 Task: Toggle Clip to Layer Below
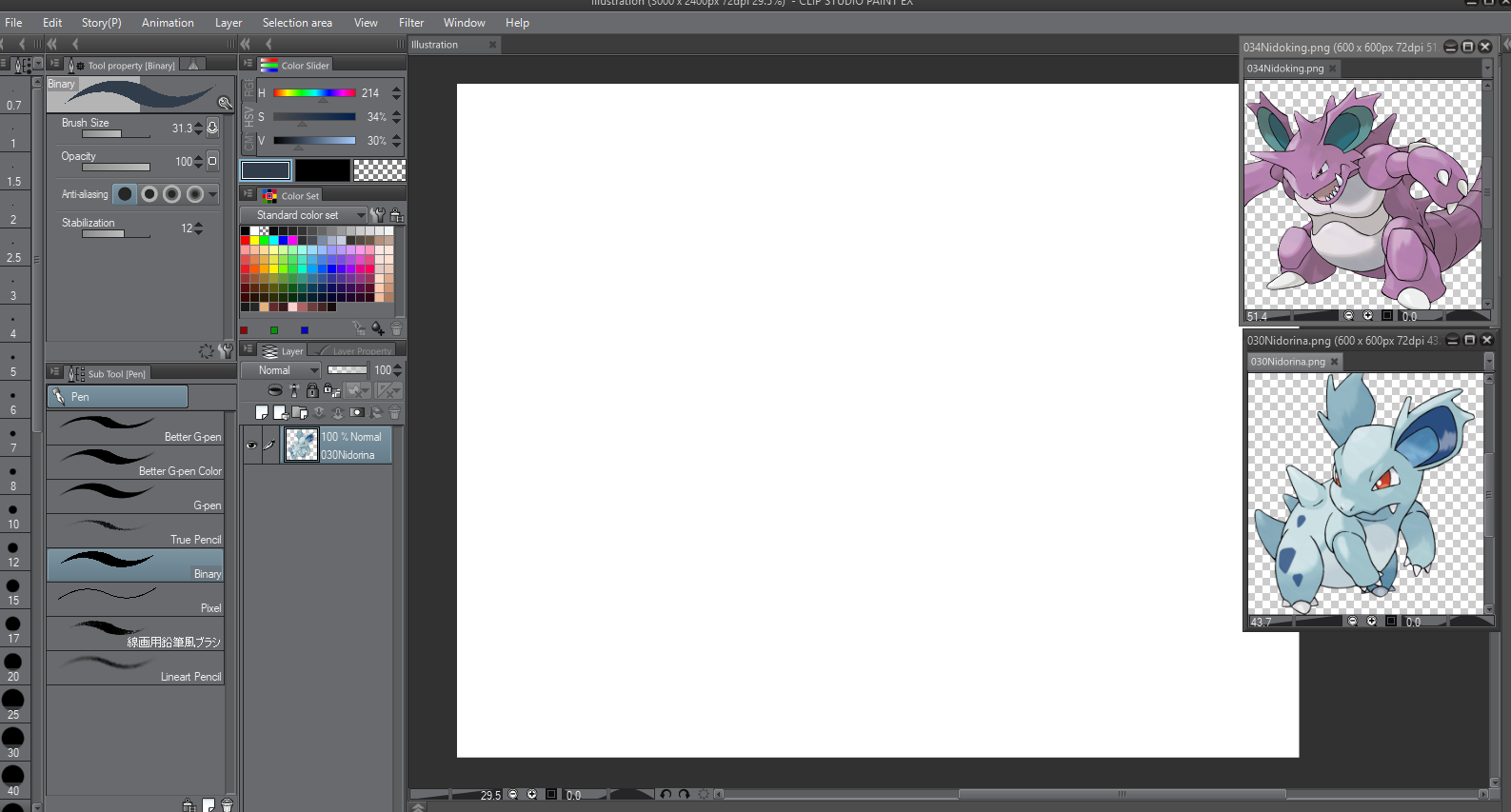click(275, 390)
